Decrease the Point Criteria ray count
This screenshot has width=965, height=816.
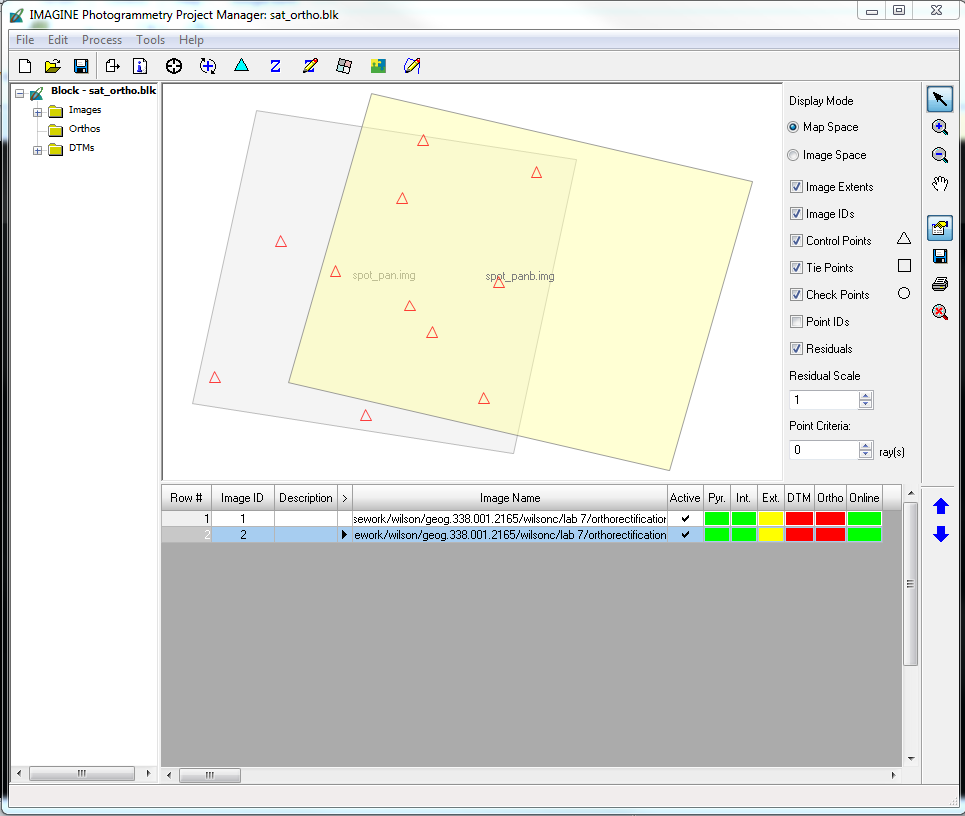(x=865, y=454)
